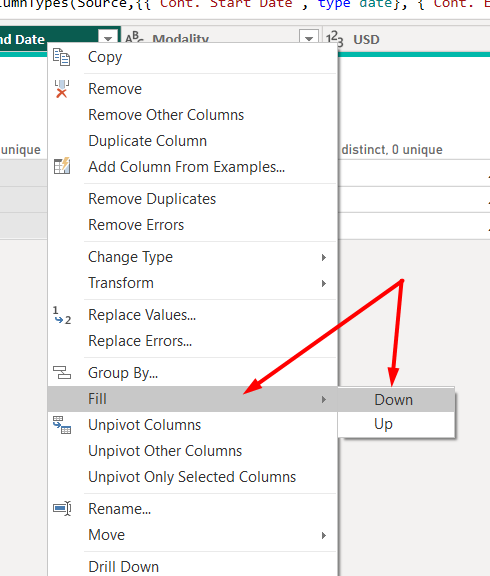This screenshot has height=576, width=490.
Task: Click the ABC text type icon of Modality column
Action: (134, 37)
